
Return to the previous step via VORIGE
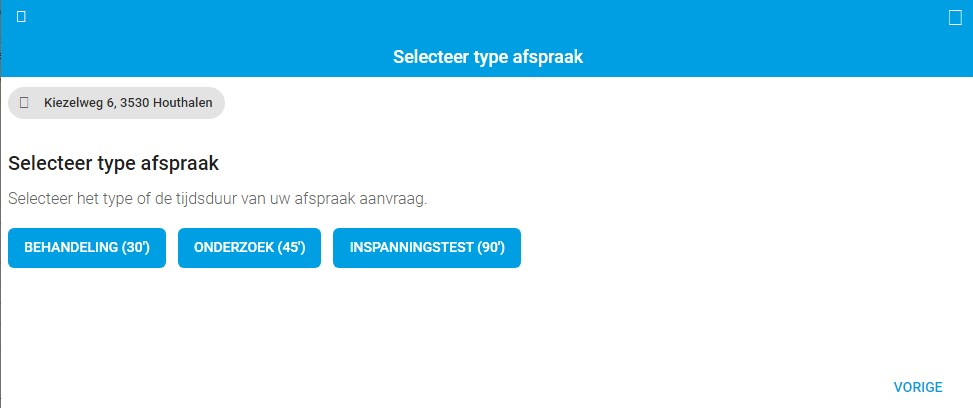pos(918,388)
